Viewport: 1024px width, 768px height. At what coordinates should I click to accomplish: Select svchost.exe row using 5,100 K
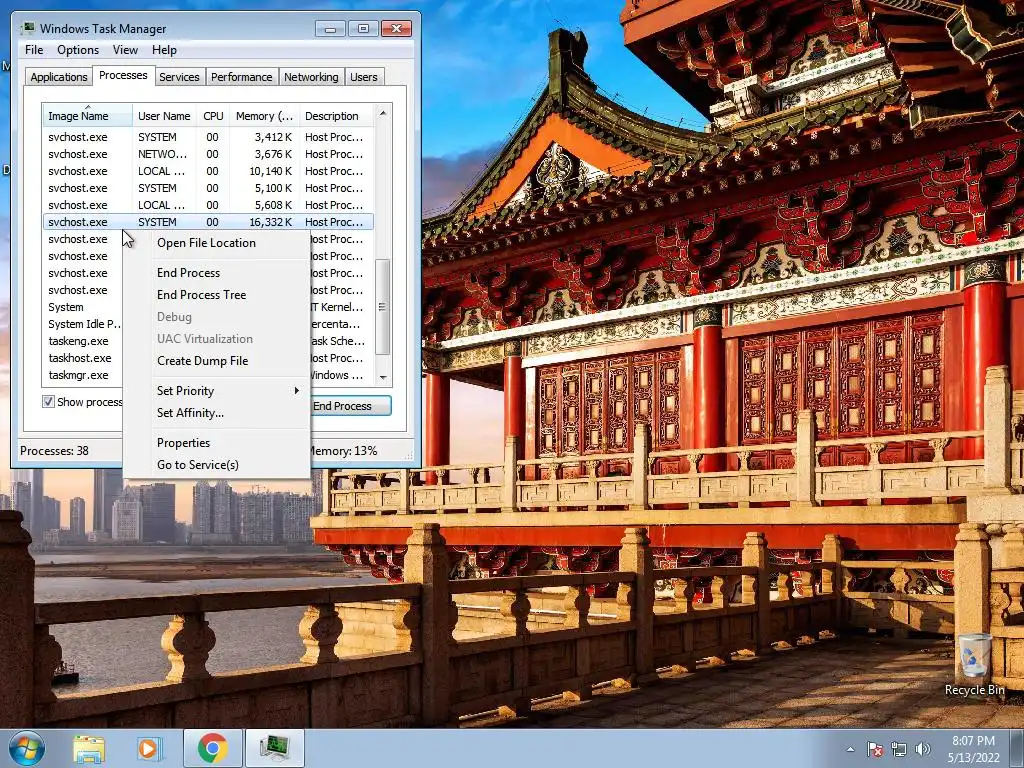[x=208, y=188]
